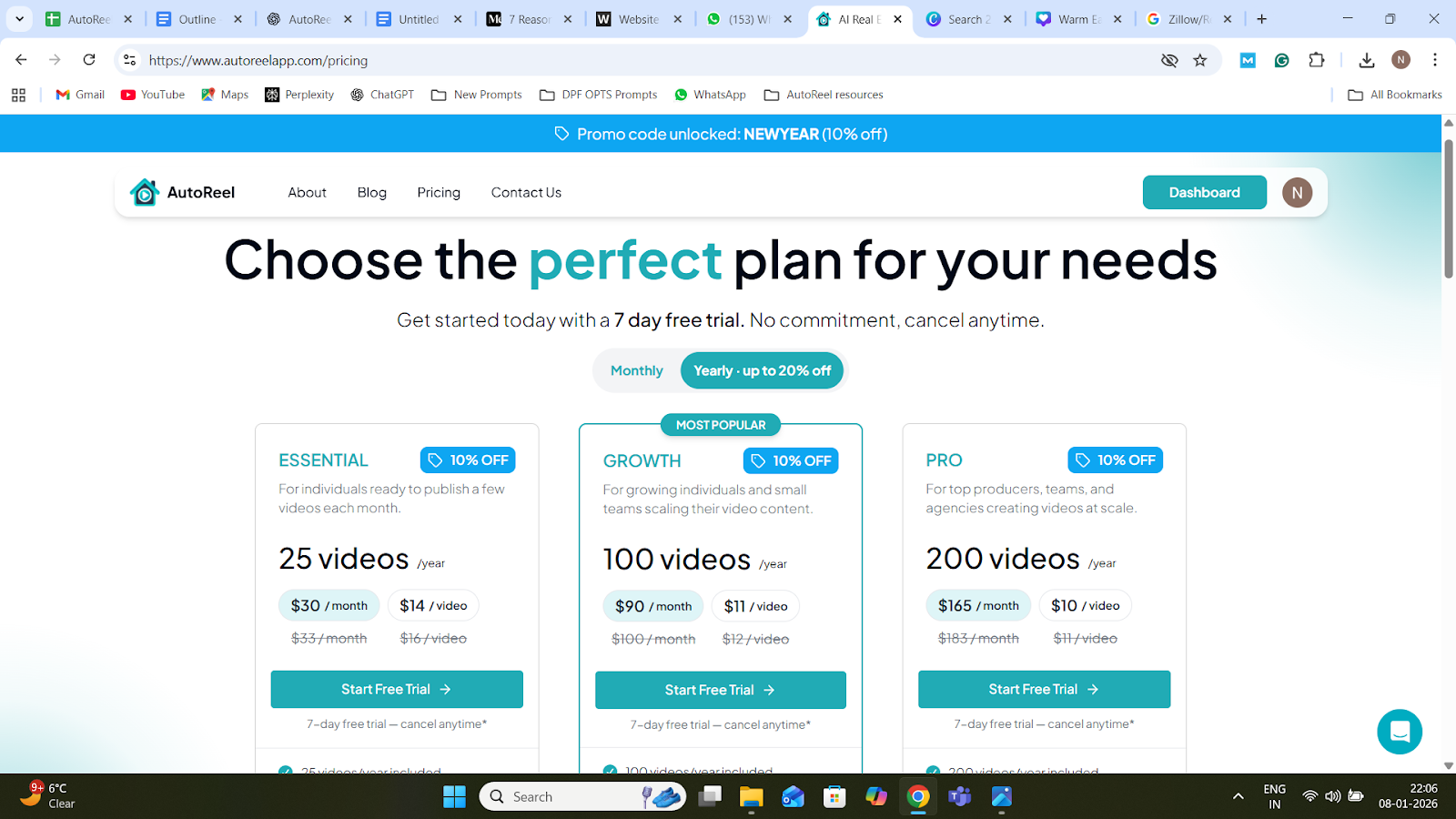The height and width of the screenshot is (819, 1456).
Task: Open the Malwarebytes extension icon
Action: tap(1248, 60)
